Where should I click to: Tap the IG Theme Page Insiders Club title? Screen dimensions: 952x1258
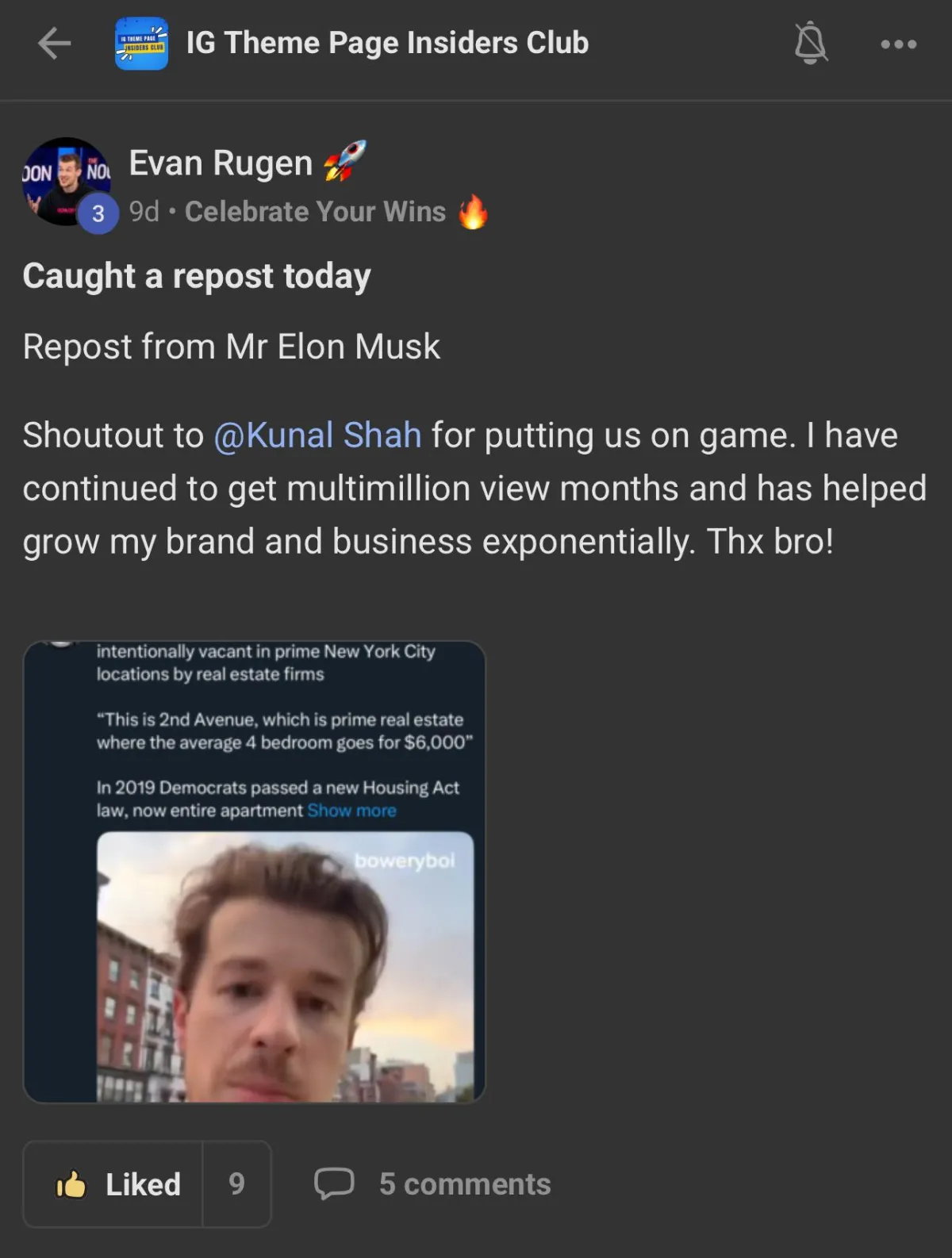point(387,43)
